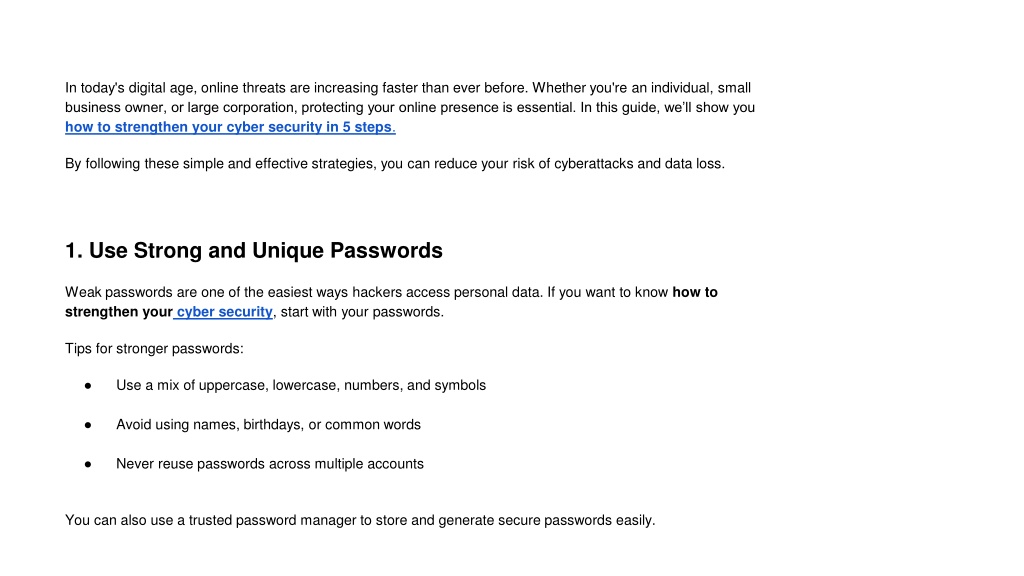This screenshot has width=1024, height=576.
Task: Click the '1. Use Strong and Unique Passwords' heading
Action: (x=253, y=250)
